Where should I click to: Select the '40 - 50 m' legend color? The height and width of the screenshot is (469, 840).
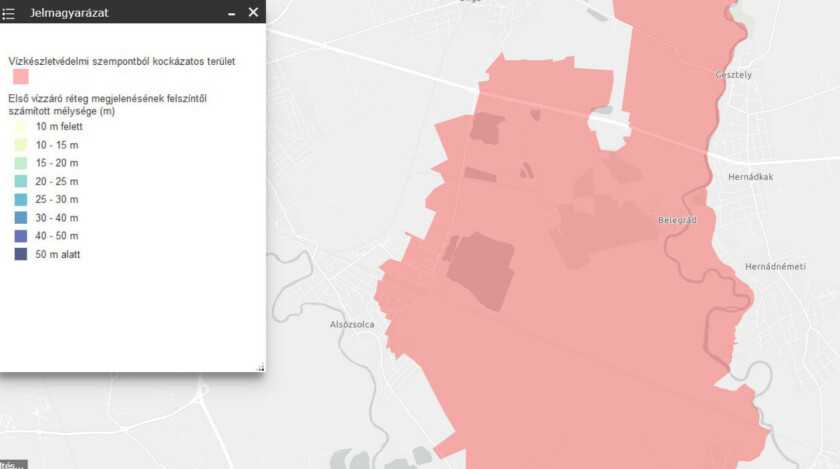click(x=20, y=236)
